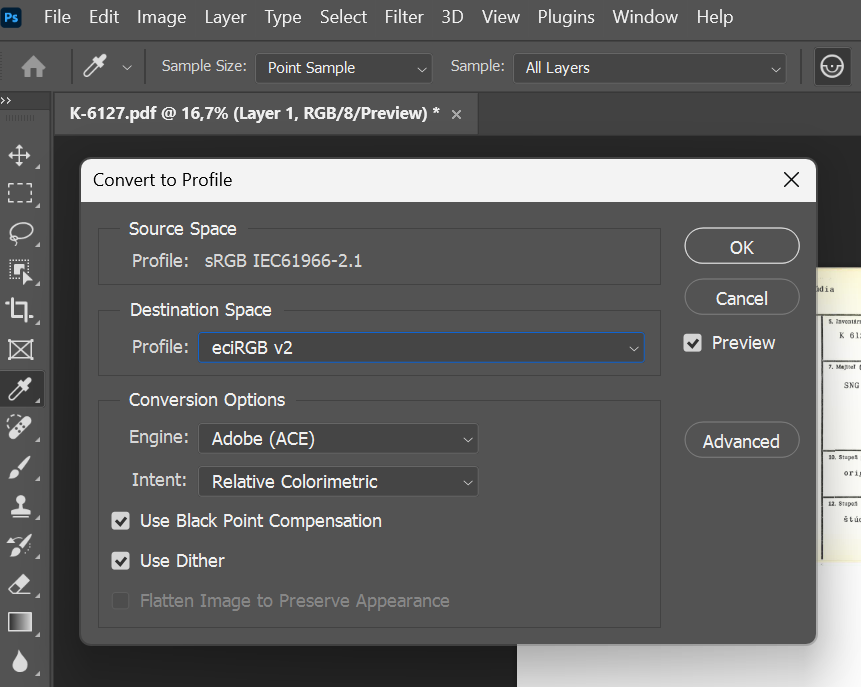Open the Destination Space Profile dropdown
This screenshot has height=687, width=861.
click(x=421, y=348)
